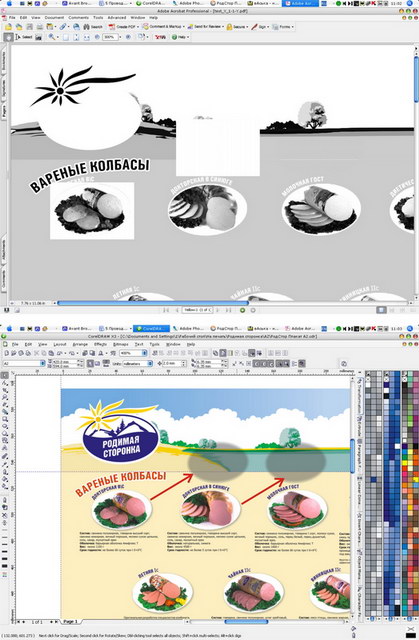Go to first page in Acrobat navigation bar
Image resolution: width=419 pixels, height=640 pixels.
click(166, 310)
